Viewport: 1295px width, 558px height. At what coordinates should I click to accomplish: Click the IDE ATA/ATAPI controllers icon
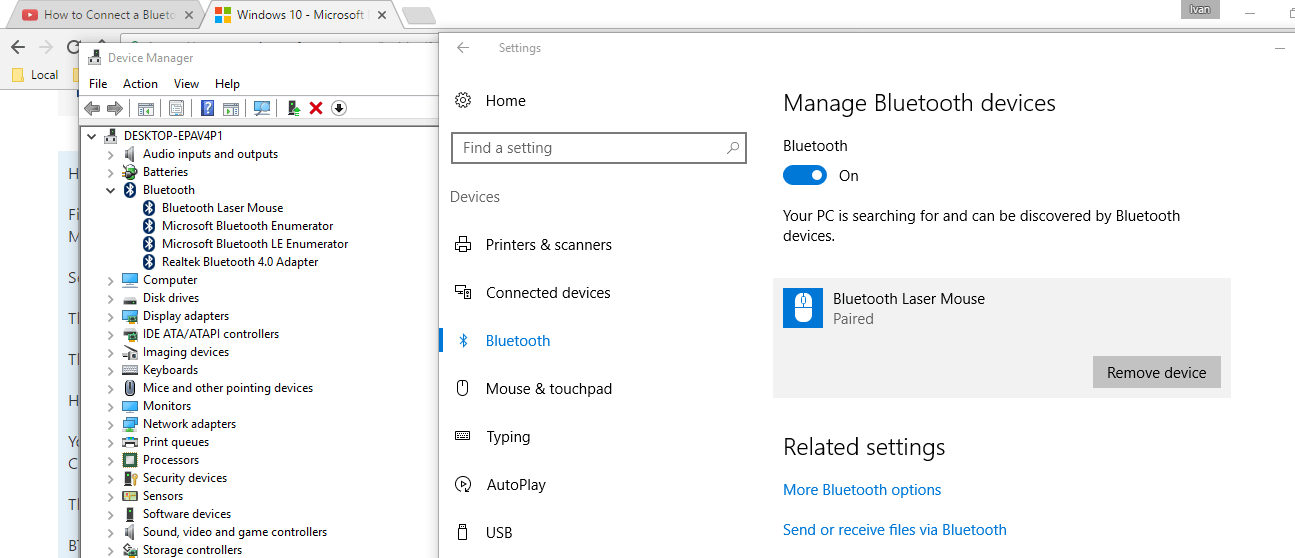click(130, 334)
